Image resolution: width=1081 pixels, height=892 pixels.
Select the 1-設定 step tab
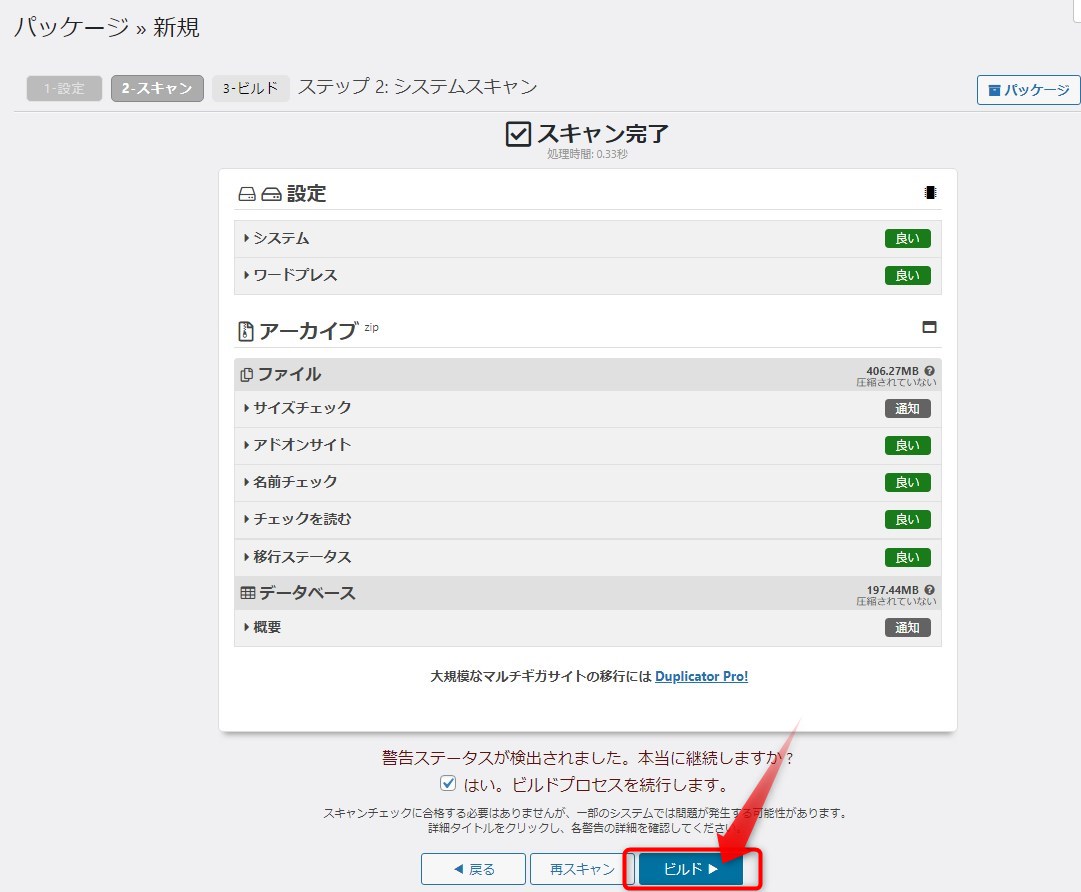pos(64,88)
